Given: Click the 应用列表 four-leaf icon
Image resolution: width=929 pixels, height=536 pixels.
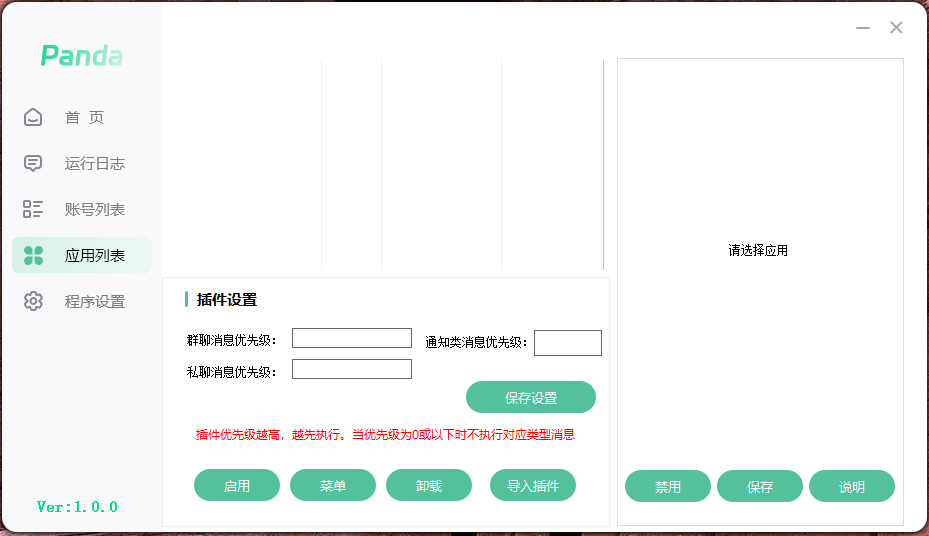Looking at the screenshot, I should pos(33,255).
